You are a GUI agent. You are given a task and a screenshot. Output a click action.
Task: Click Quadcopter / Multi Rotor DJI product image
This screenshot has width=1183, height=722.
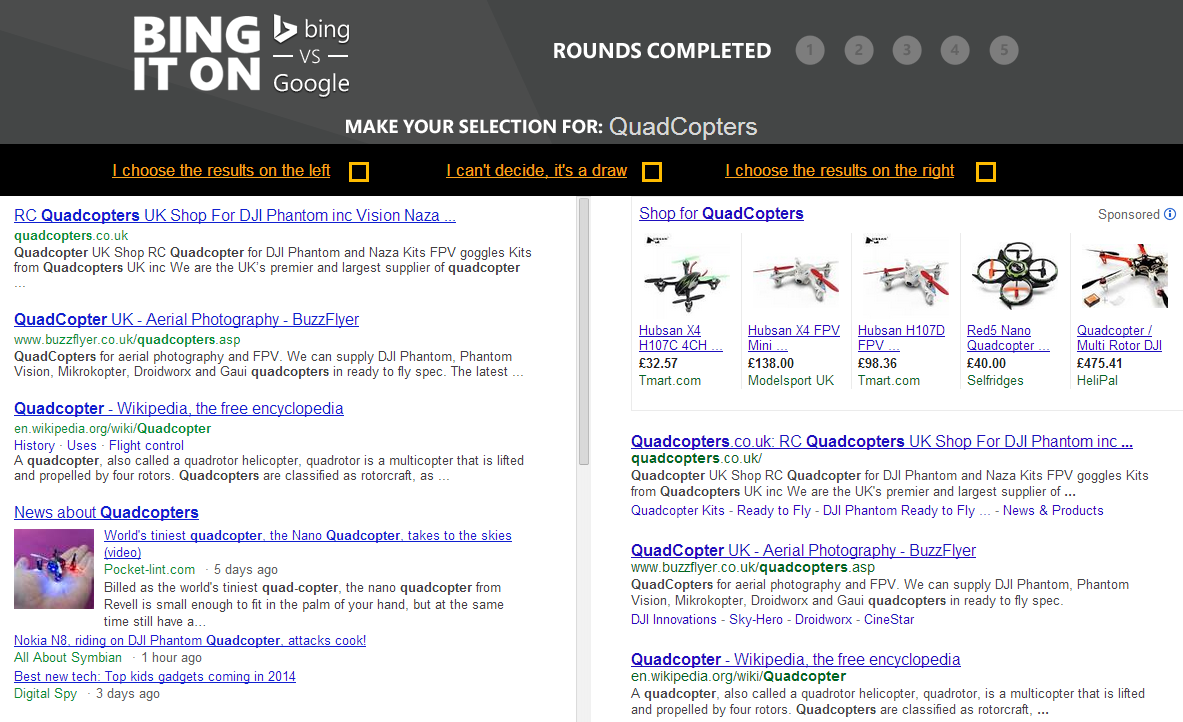click(1124, 276)
